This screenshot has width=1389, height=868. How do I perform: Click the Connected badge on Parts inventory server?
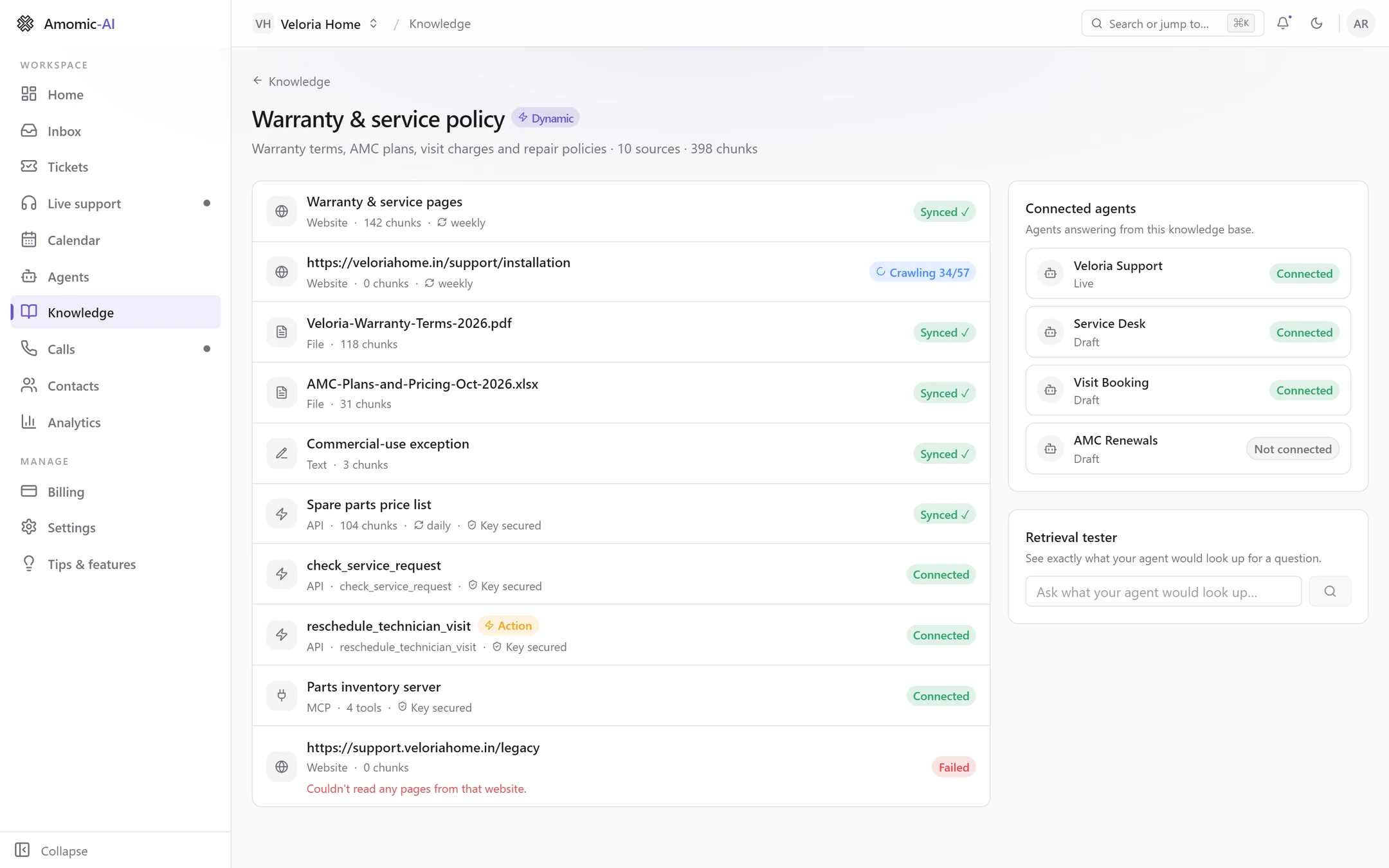tap(941, 696)
